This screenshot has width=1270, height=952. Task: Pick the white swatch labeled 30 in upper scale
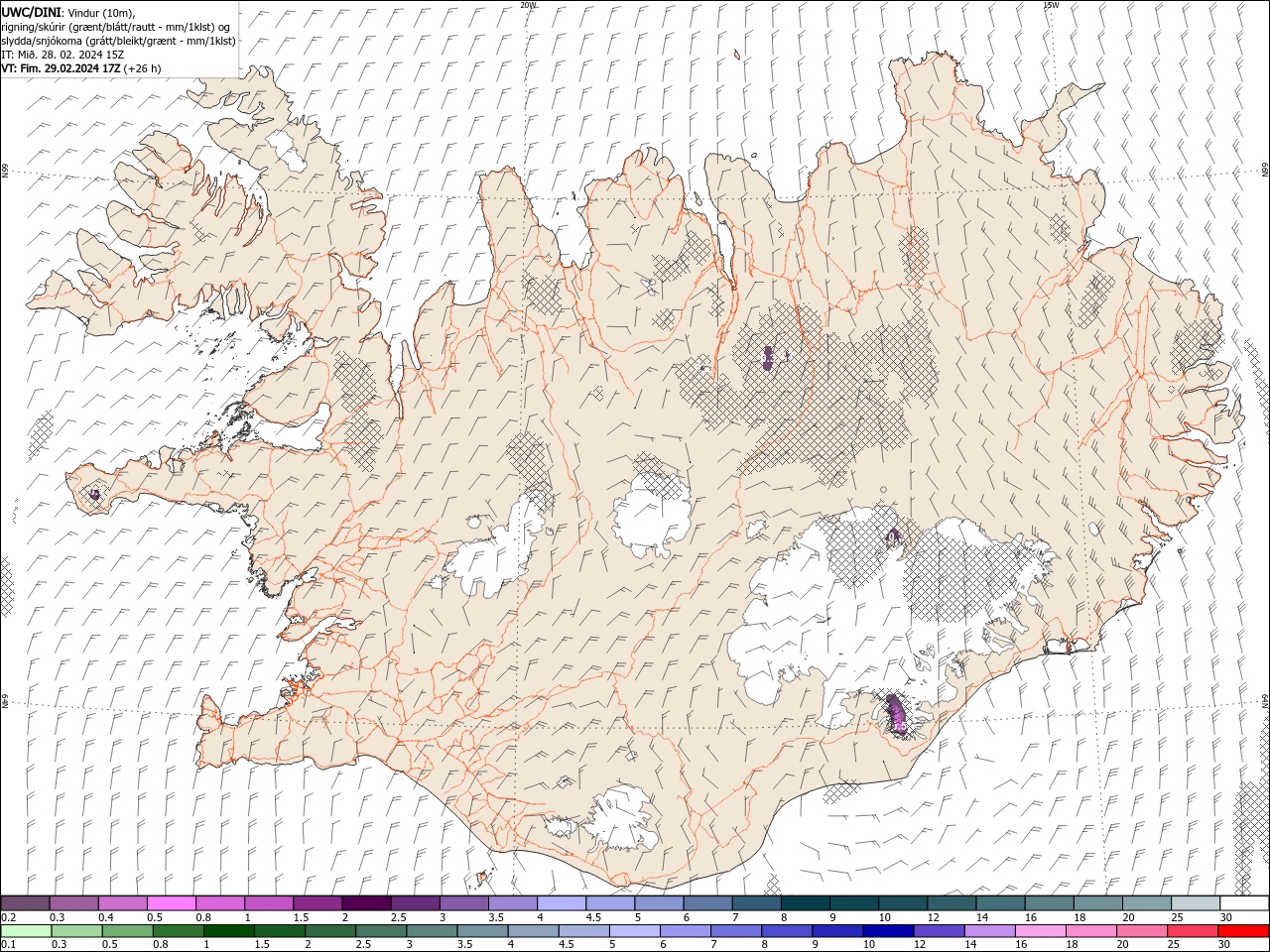pos(1244,903)
